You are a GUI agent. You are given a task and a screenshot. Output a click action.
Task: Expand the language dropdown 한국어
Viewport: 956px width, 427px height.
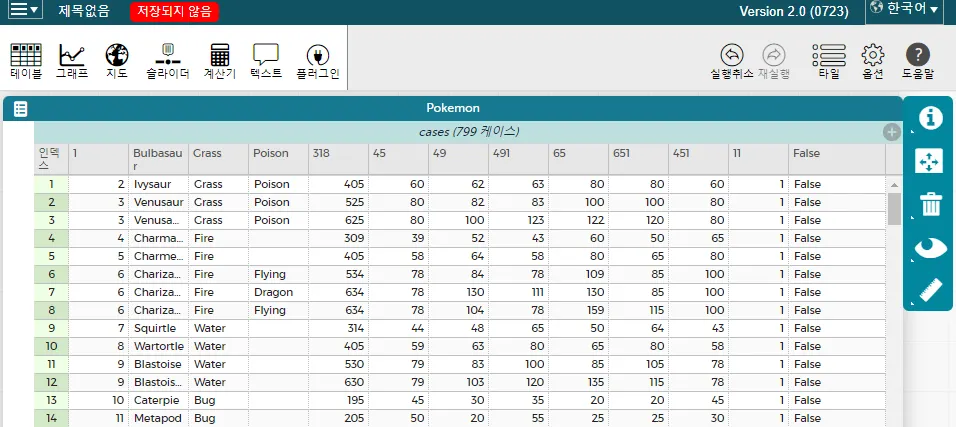(905, 10)
